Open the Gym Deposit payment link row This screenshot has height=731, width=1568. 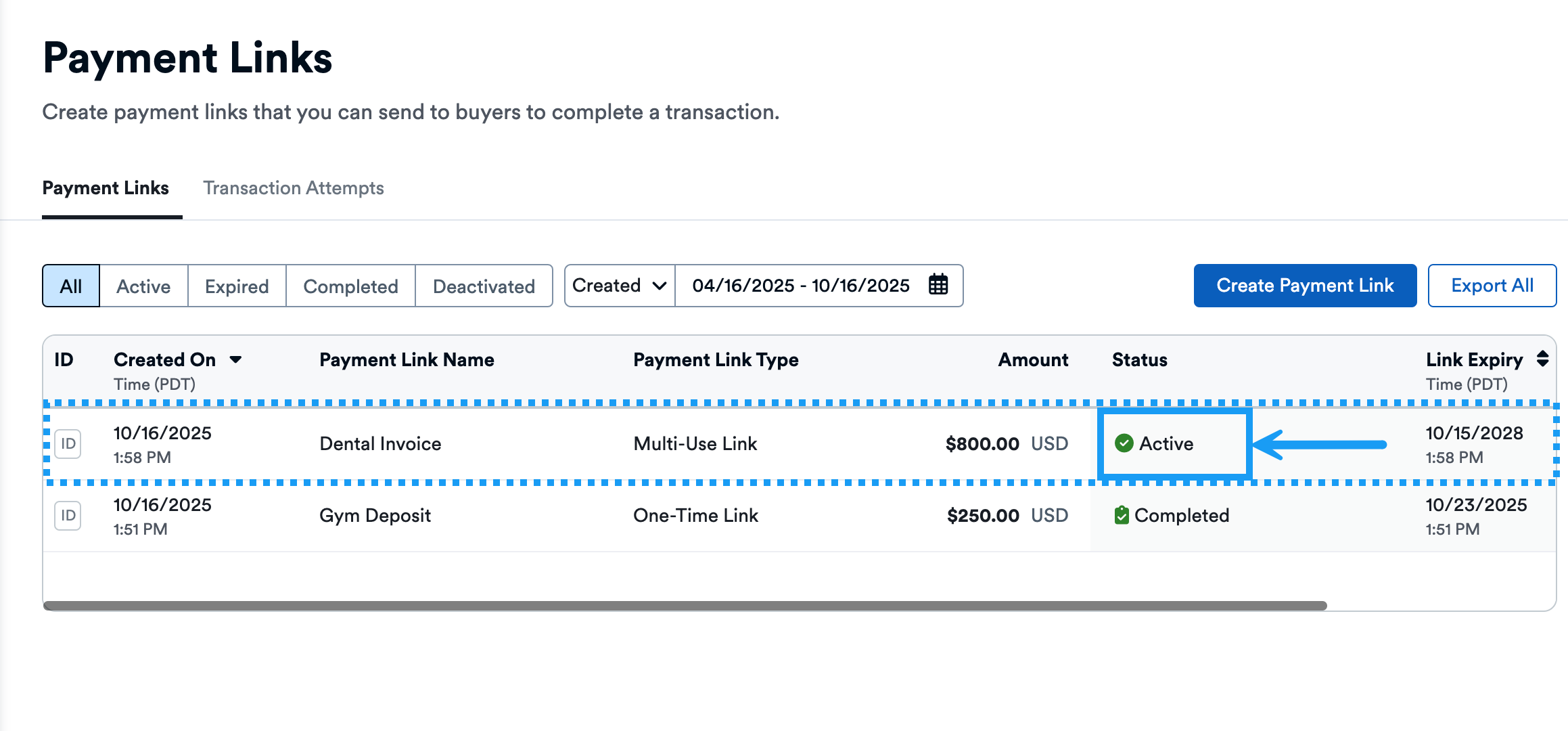375,516
